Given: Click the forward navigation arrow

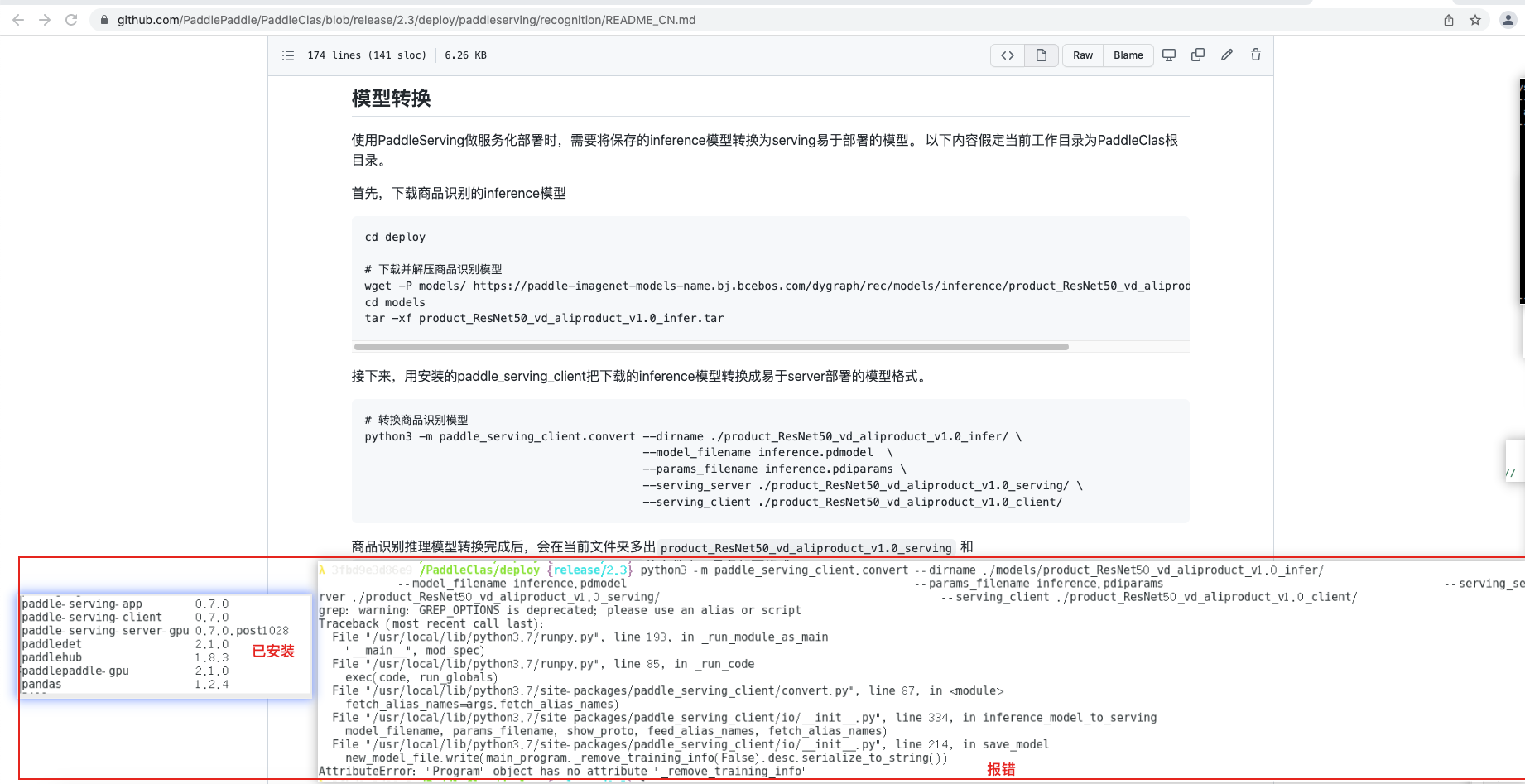Looking at the screenshot, I should tap(44, 19).
